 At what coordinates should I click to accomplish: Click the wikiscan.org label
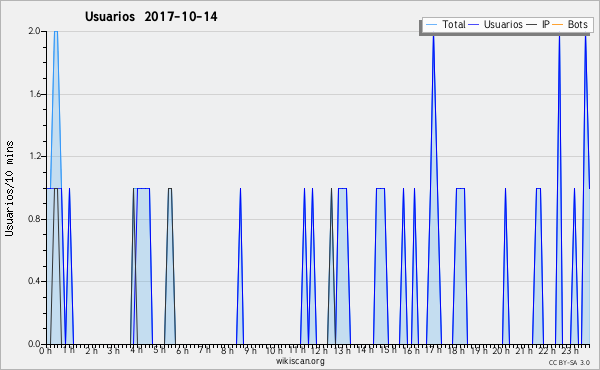coord(300,361)
